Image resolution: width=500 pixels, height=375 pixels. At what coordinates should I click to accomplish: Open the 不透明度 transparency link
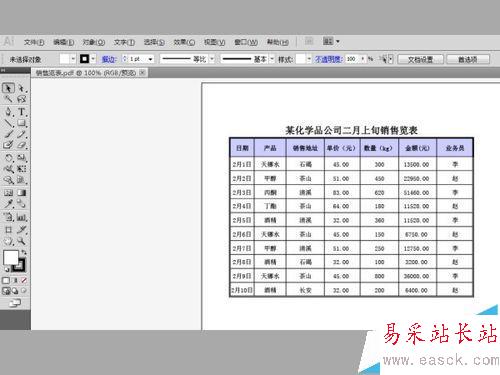pos(329,59)
